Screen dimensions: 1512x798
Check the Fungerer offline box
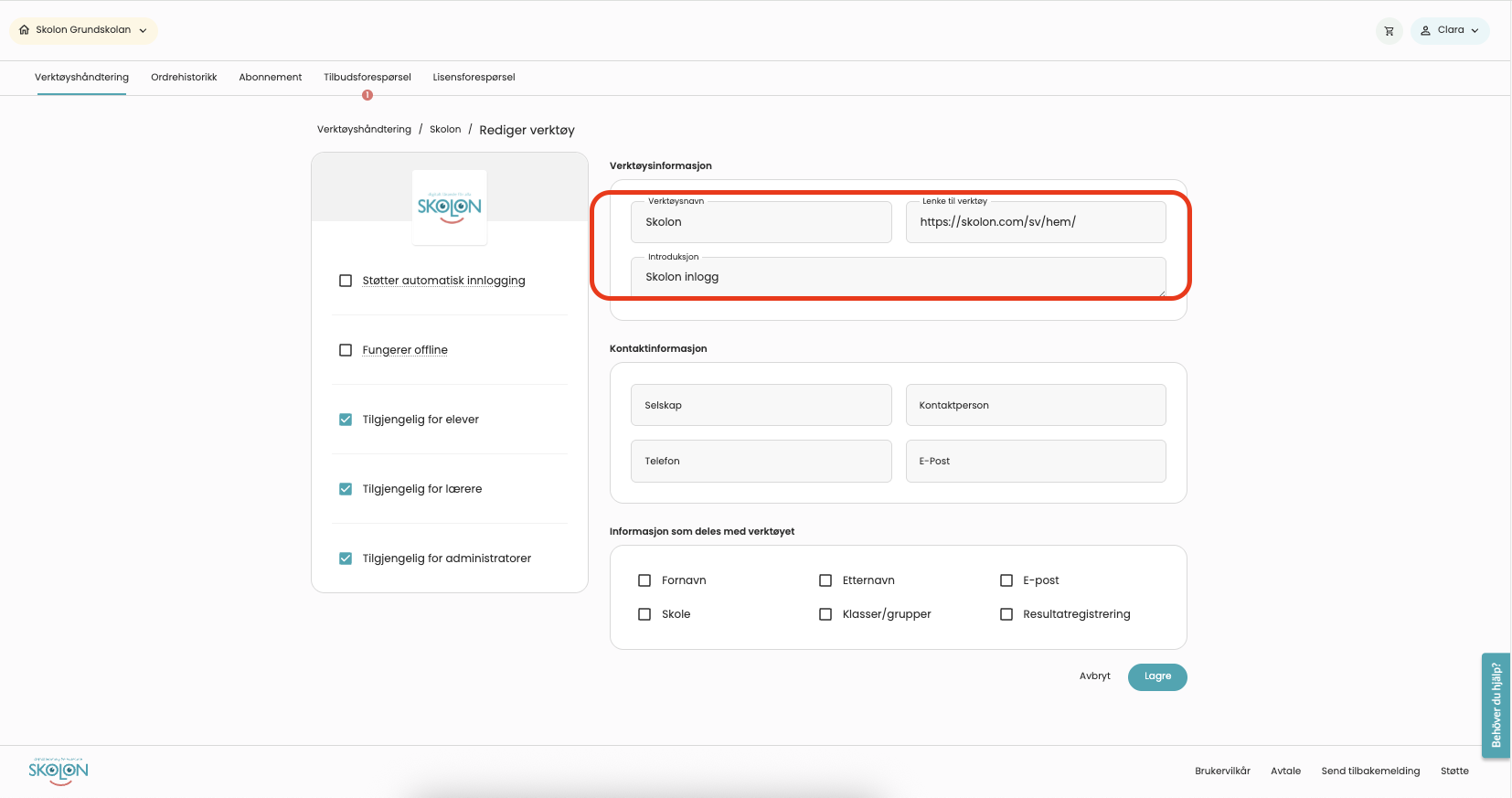[x=346, y=350]
